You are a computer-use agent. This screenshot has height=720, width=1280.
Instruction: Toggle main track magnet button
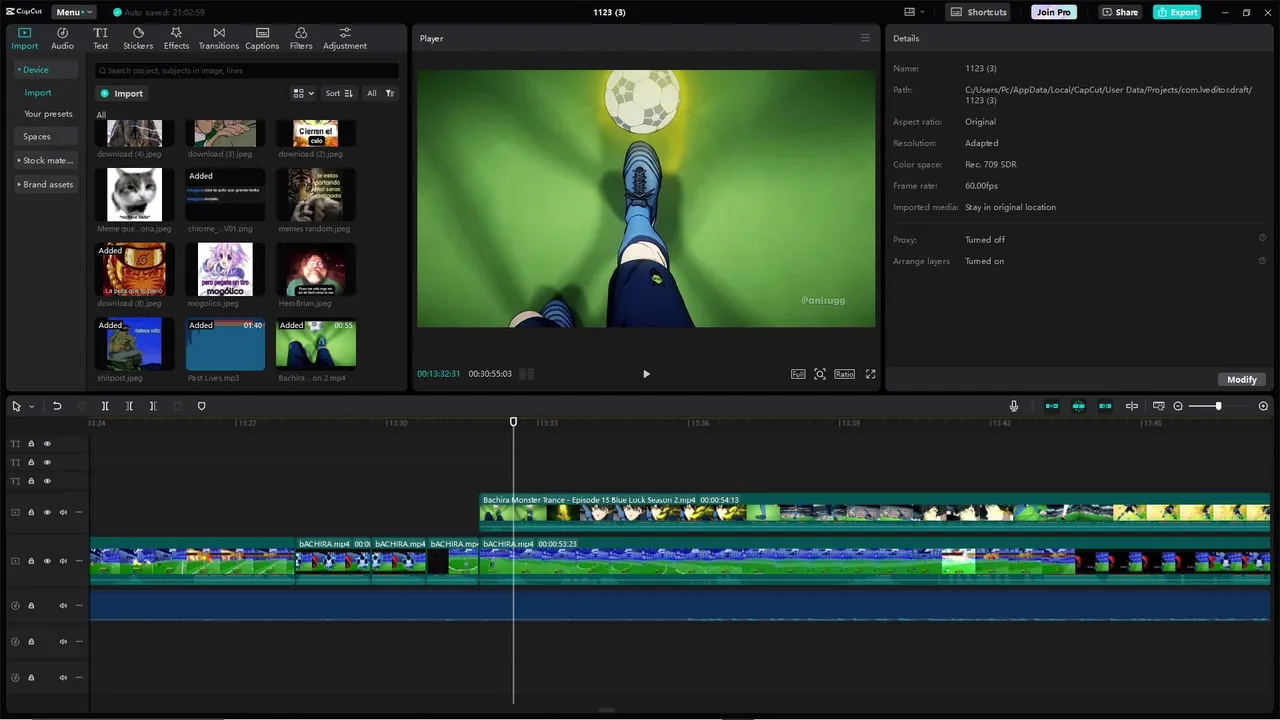pos(1052,406)
